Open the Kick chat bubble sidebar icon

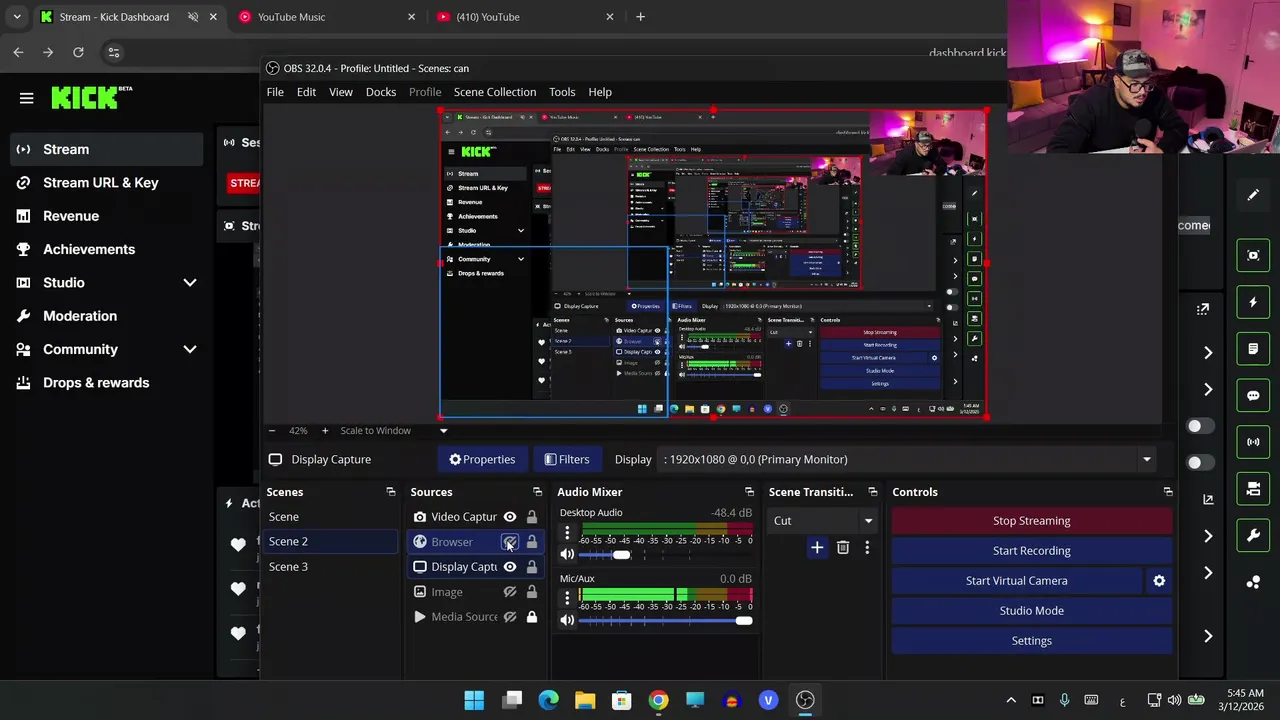coord(1253,395)
